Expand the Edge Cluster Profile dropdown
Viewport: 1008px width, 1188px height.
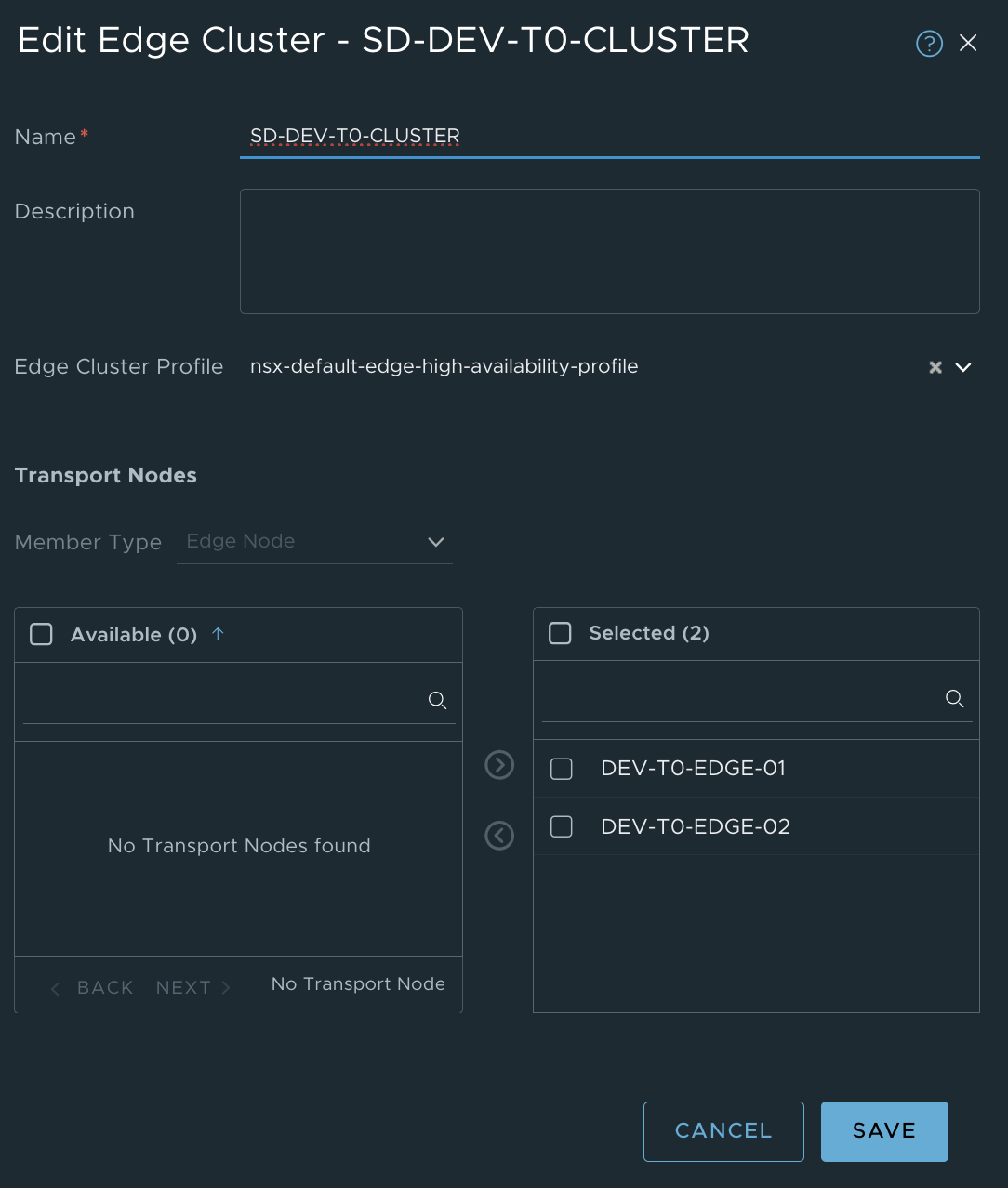pyautogui.click(x=963, y=367)
